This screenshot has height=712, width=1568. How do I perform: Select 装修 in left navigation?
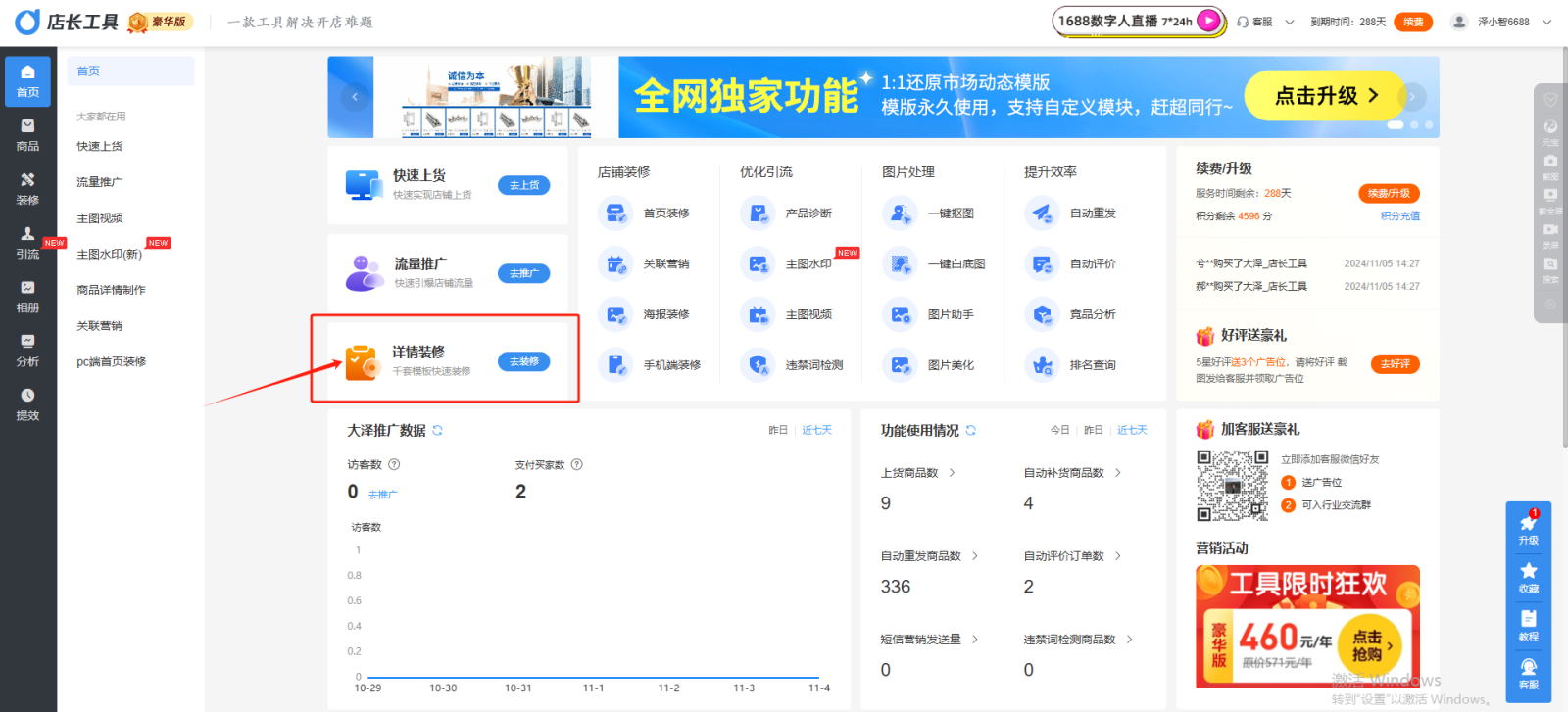pos(27,189)
